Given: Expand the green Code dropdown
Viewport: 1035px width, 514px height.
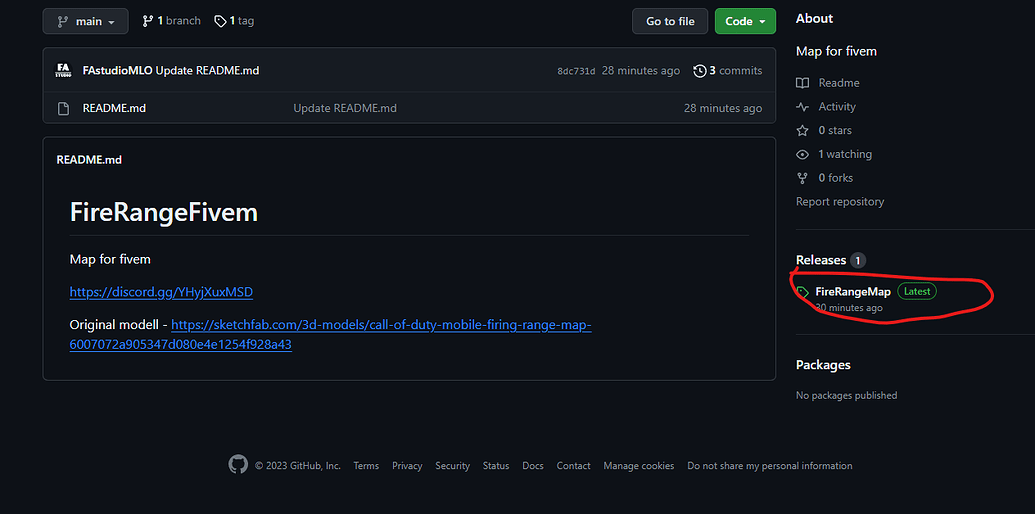Looking at the screenshot, I should point(745,21).
